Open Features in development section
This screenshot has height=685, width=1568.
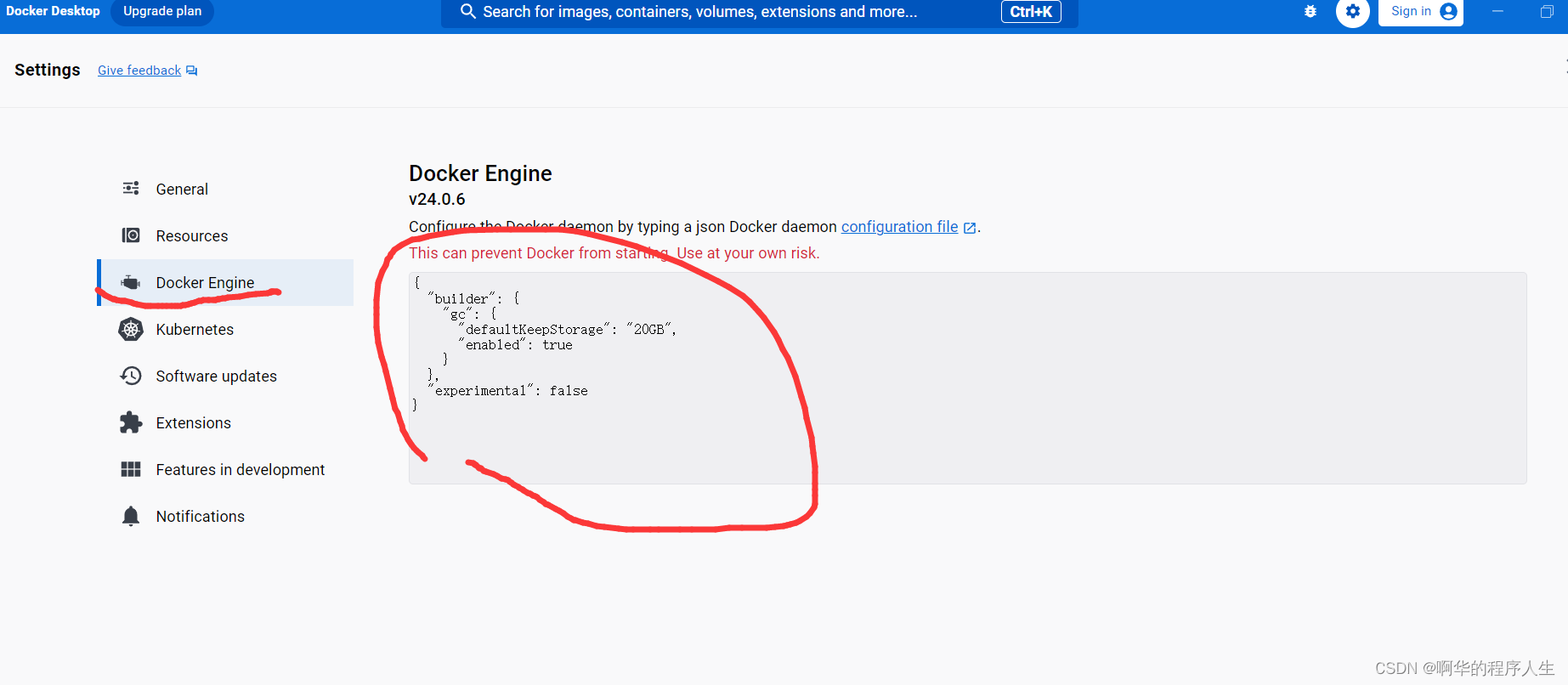tap(225, 469)
